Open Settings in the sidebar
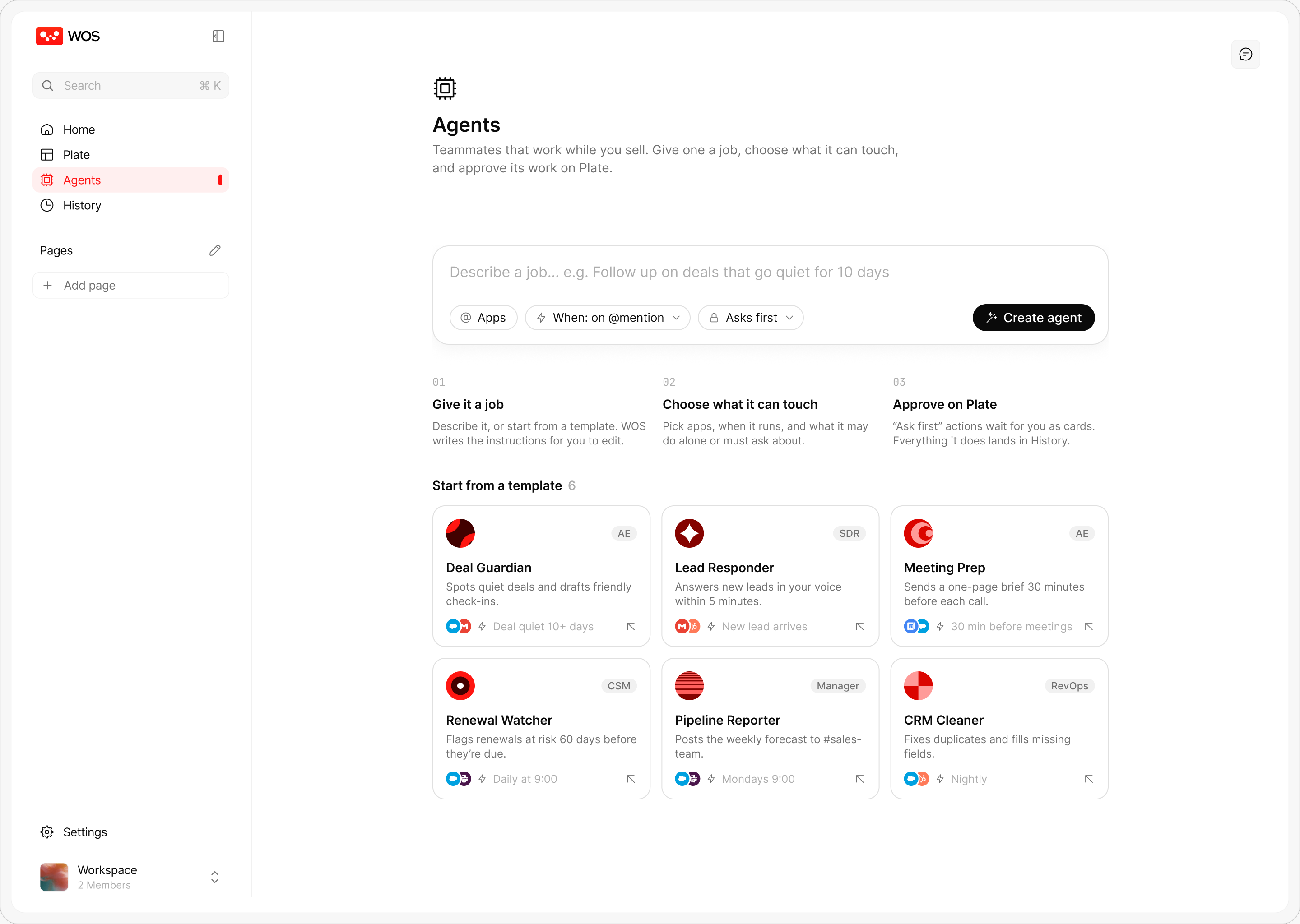The width and height of the screenshot is (1300, 924). point(131,832)
